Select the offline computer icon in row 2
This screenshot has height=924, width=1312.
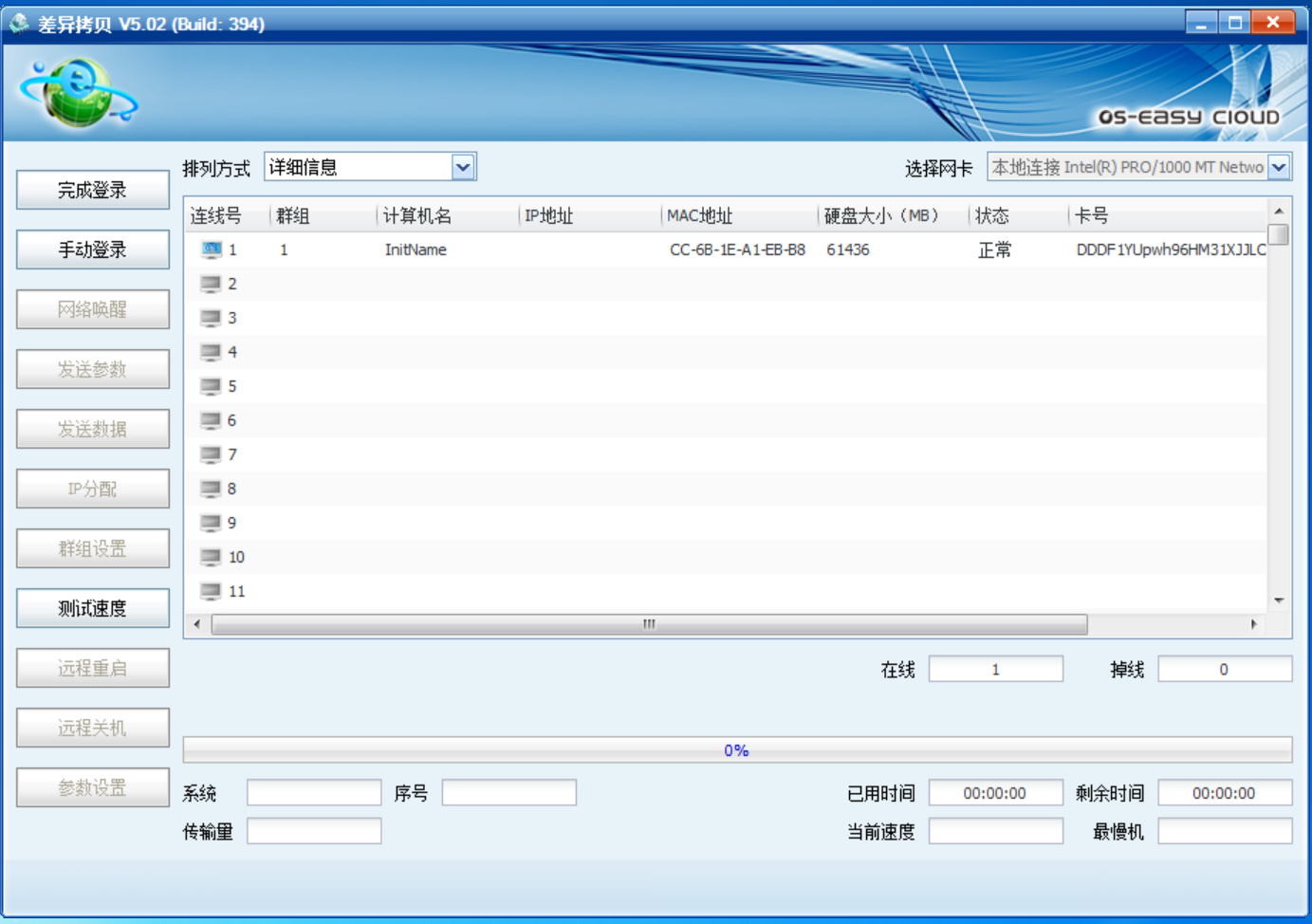[x=211, y=284]
